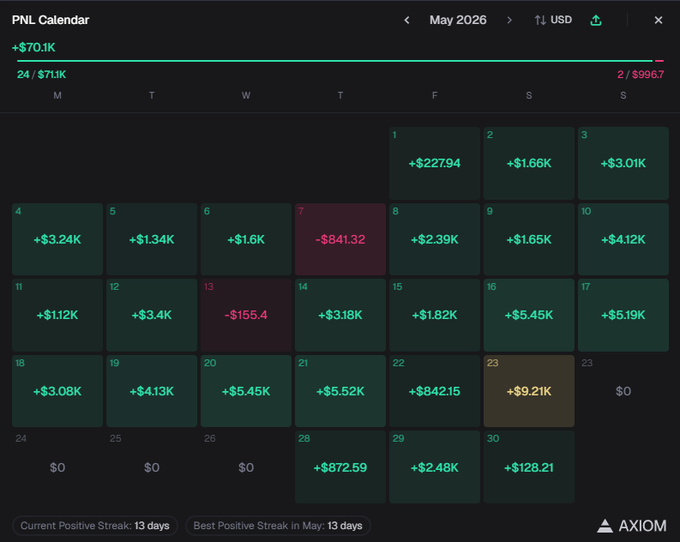Close the PNL Calendar panel
The height and width of the screenshot is (542, 680).
pos(658,20)
